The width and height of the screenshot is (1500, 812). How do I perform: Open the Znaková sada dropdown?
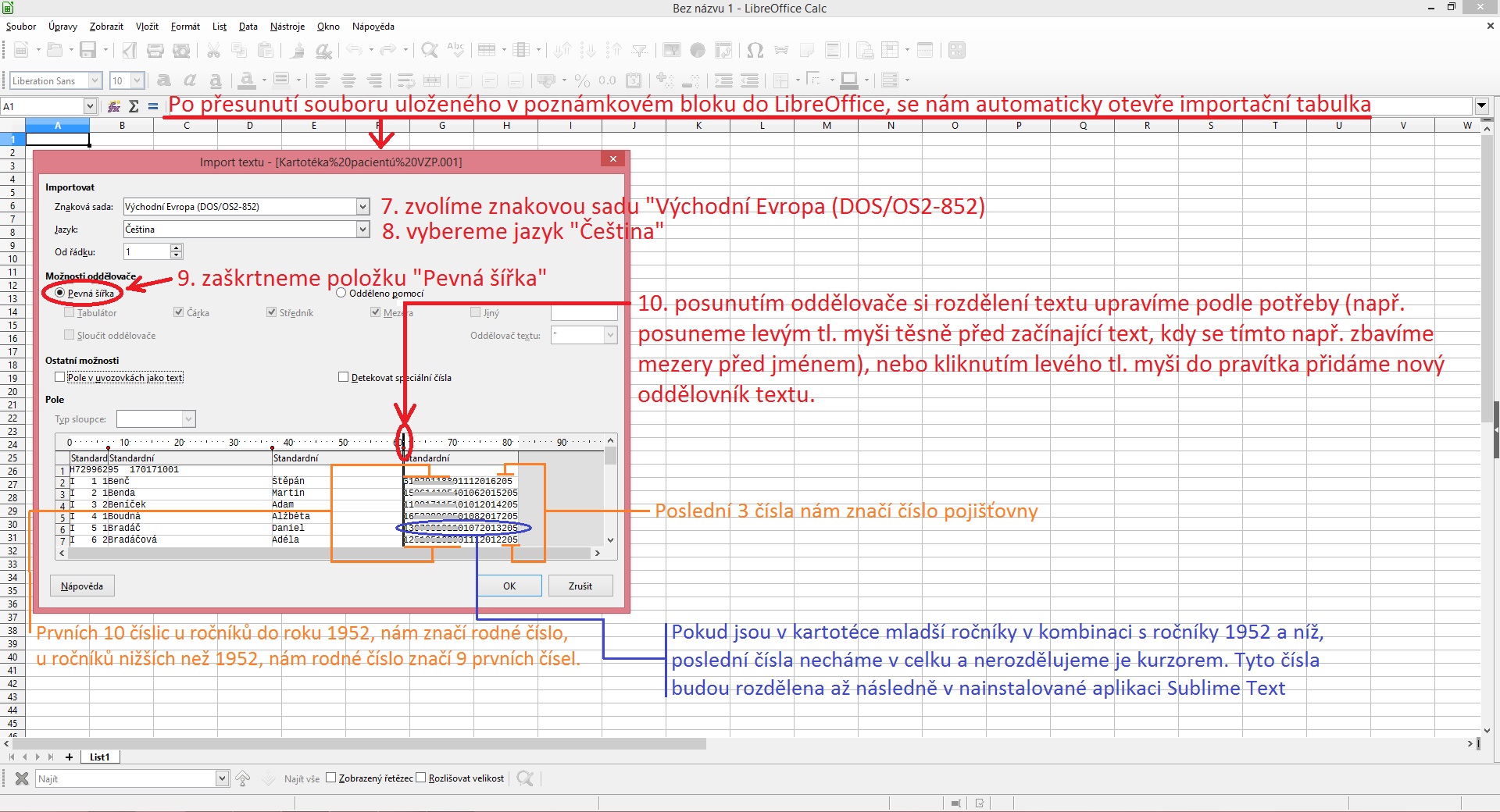363,206
